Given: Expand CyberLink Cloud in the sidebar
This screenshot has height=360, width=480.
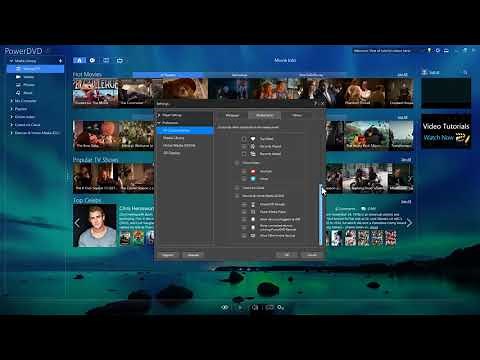Looking at the screenshot, I should point(11,125).
